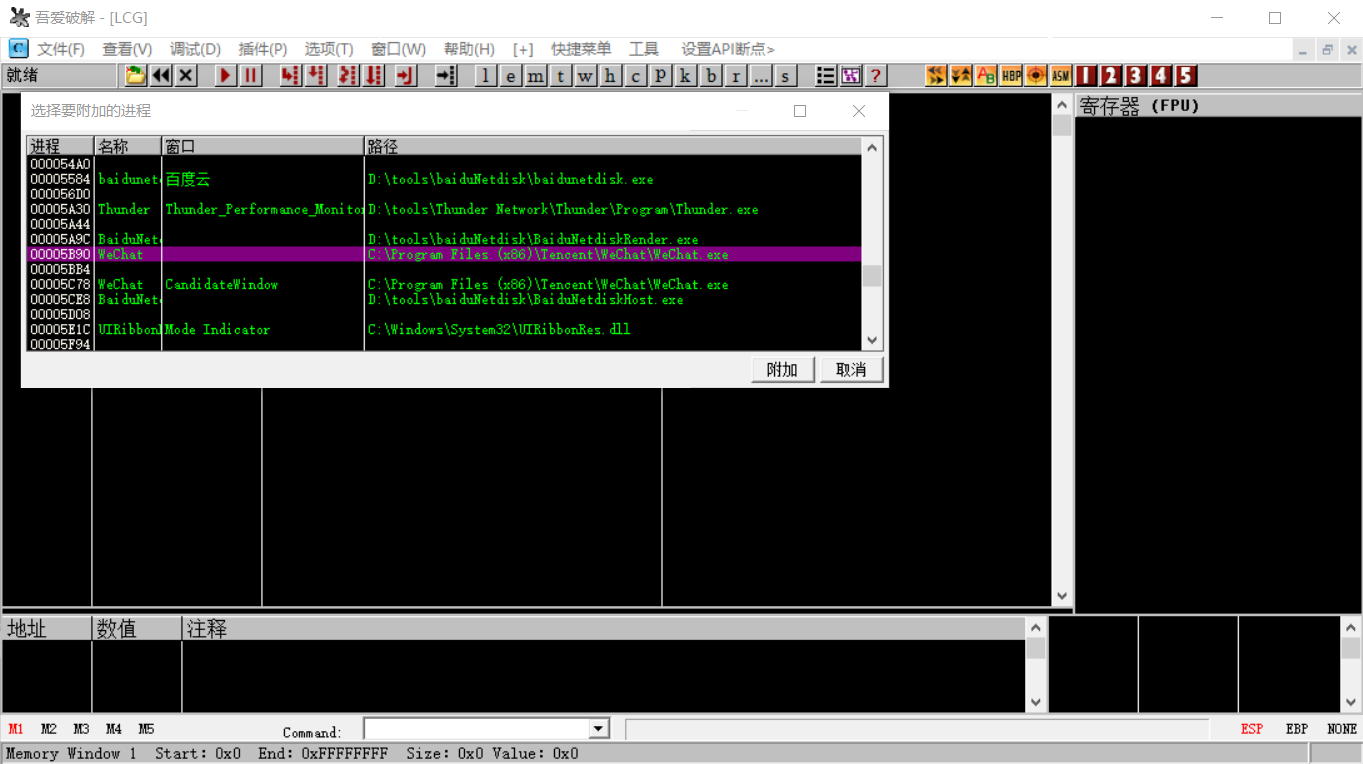Open help with the red question mark
1363x764 pixels.
click(x=876, y=76)
